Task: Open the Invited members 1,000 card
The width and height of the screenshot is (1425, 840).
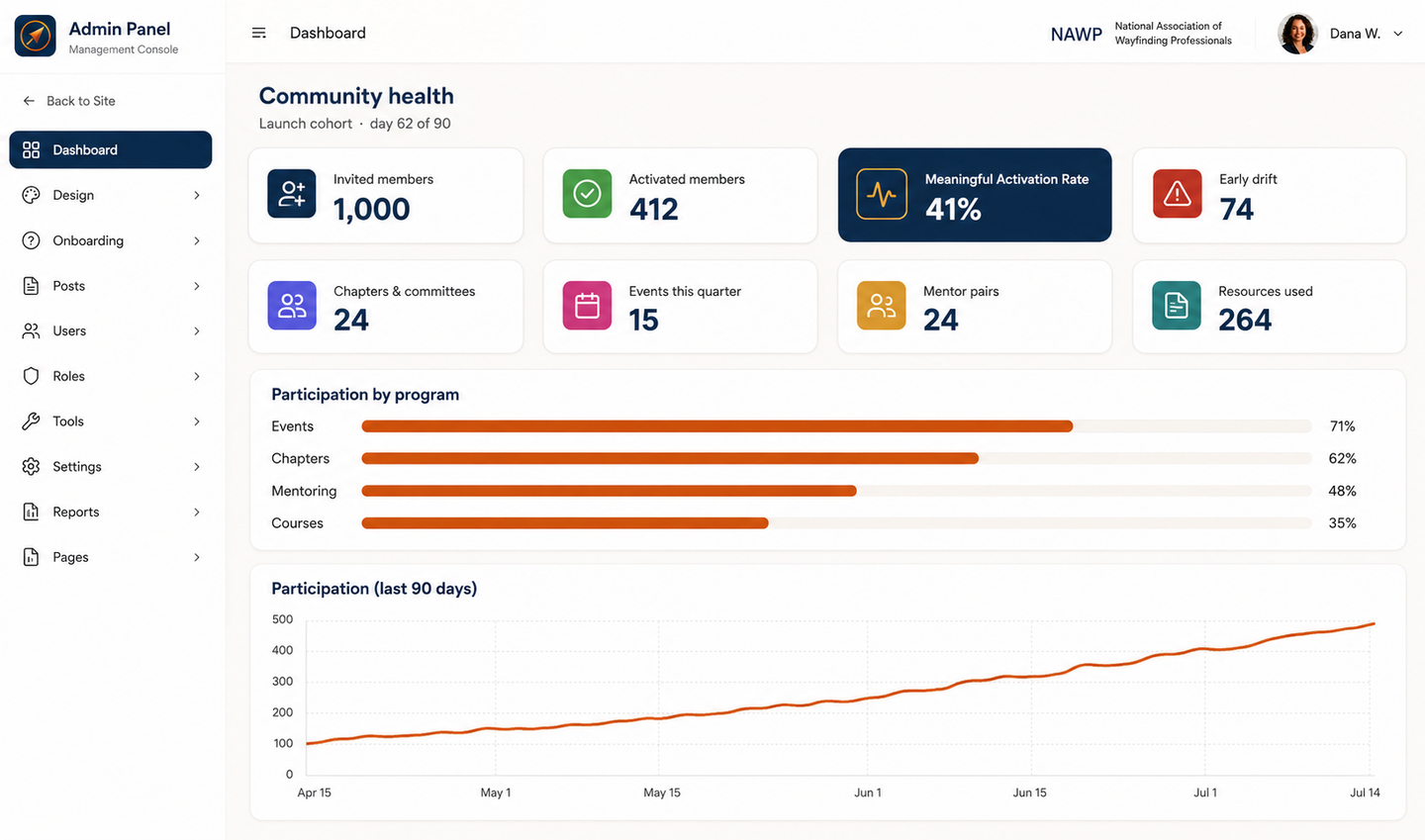Action: [385, 195]
